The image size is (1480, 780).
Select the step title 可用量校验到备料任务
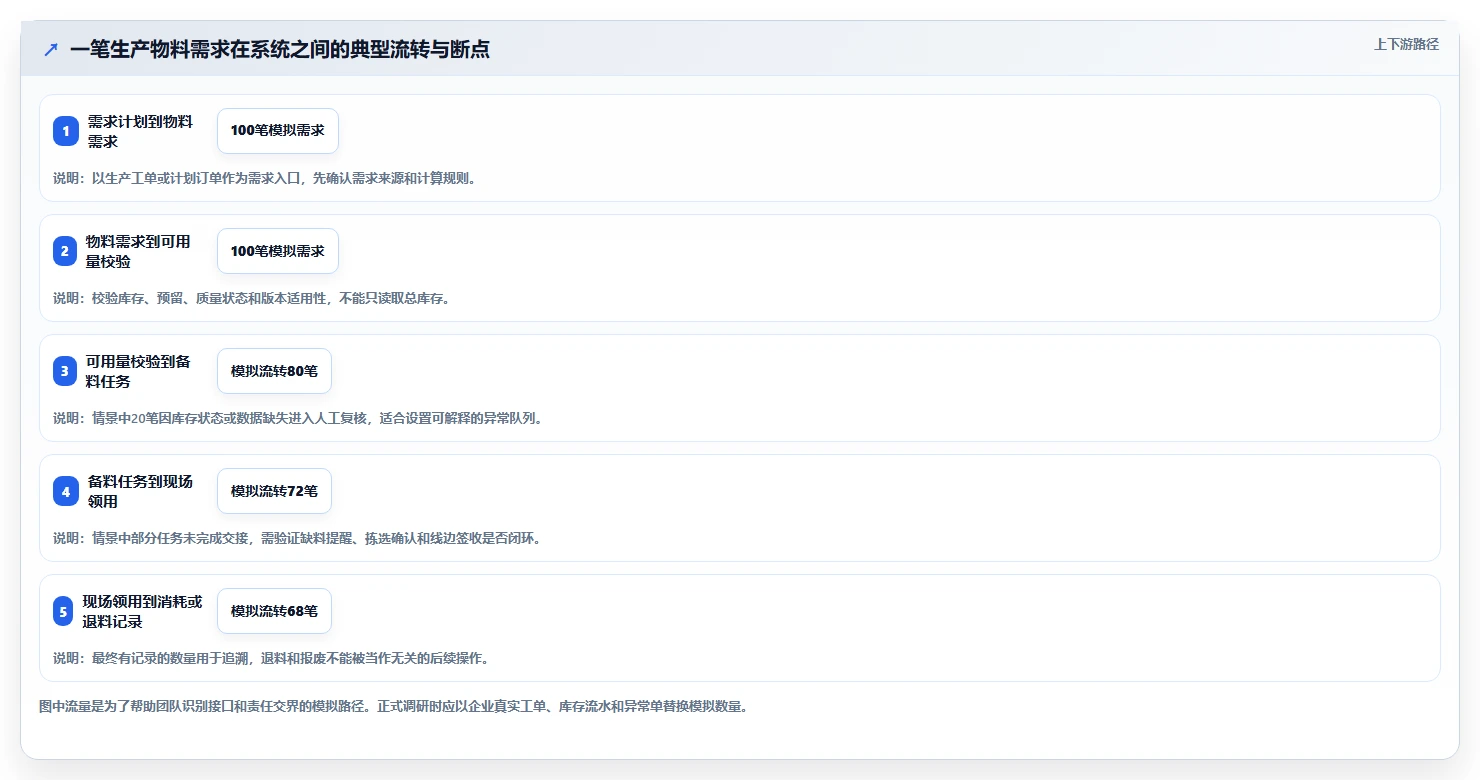coord(138,371)
